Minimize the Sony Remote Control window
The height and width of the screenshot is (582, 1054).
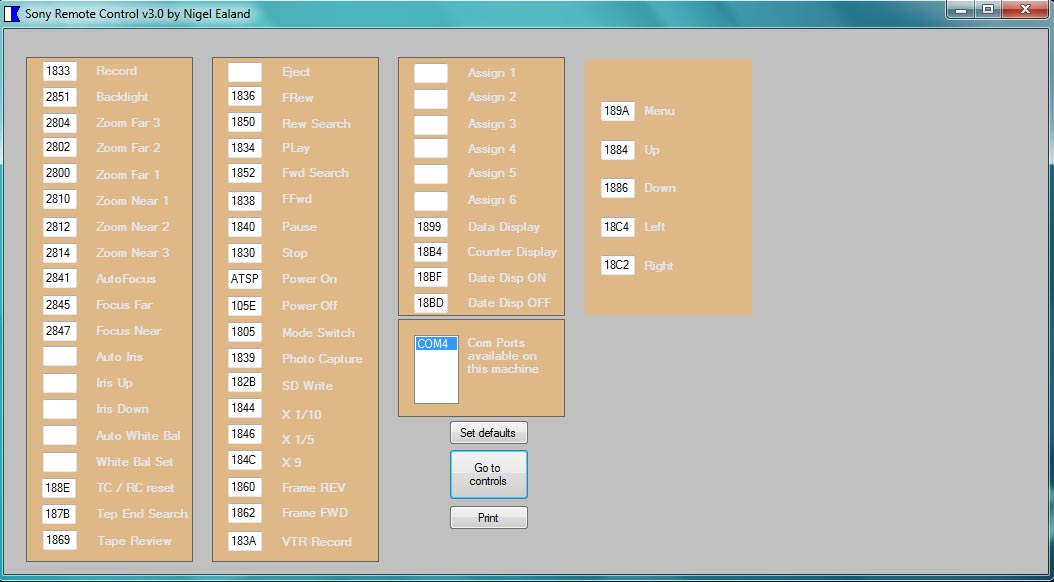tap(961, 9)
